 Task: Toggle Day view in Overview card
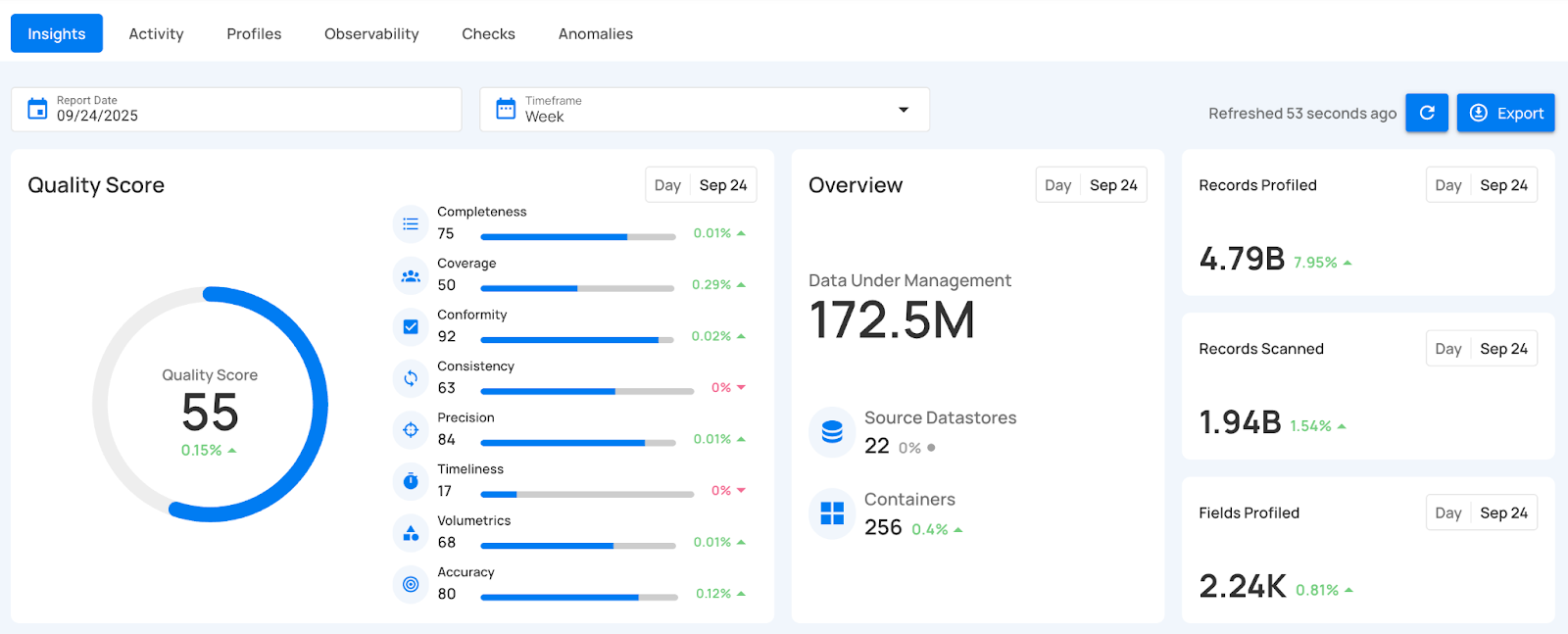[1057, 185]
